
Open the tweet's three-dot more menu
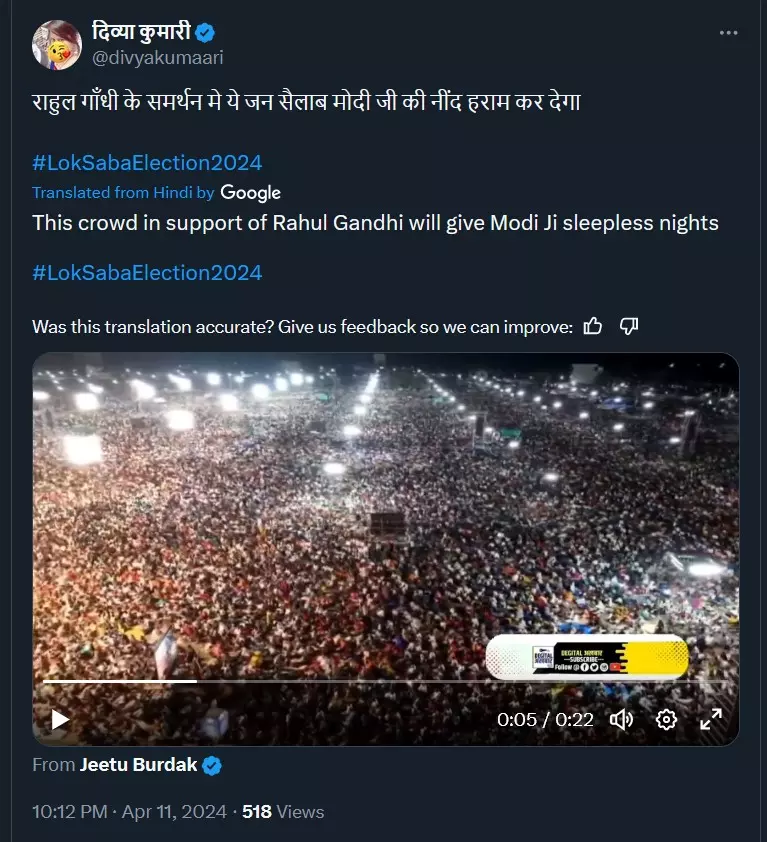pos(729,33)
